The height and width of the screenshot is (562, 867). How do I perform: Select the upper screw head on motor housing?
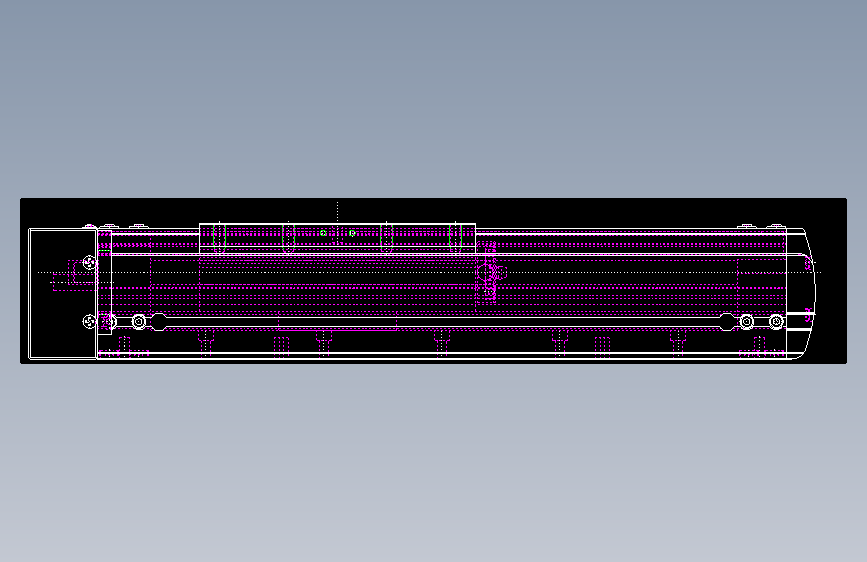pos(89,262)
